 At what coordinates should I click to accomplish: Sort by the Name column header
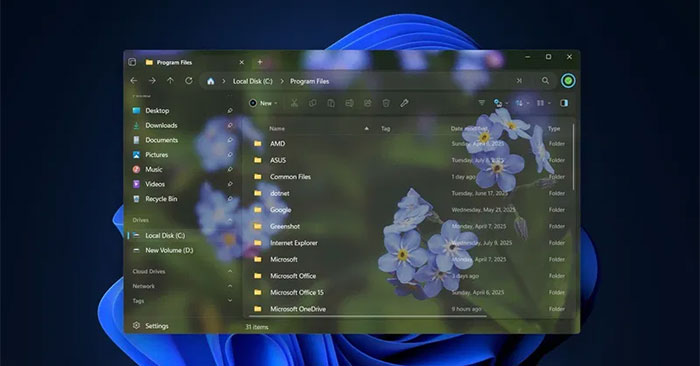coord(277,129)
